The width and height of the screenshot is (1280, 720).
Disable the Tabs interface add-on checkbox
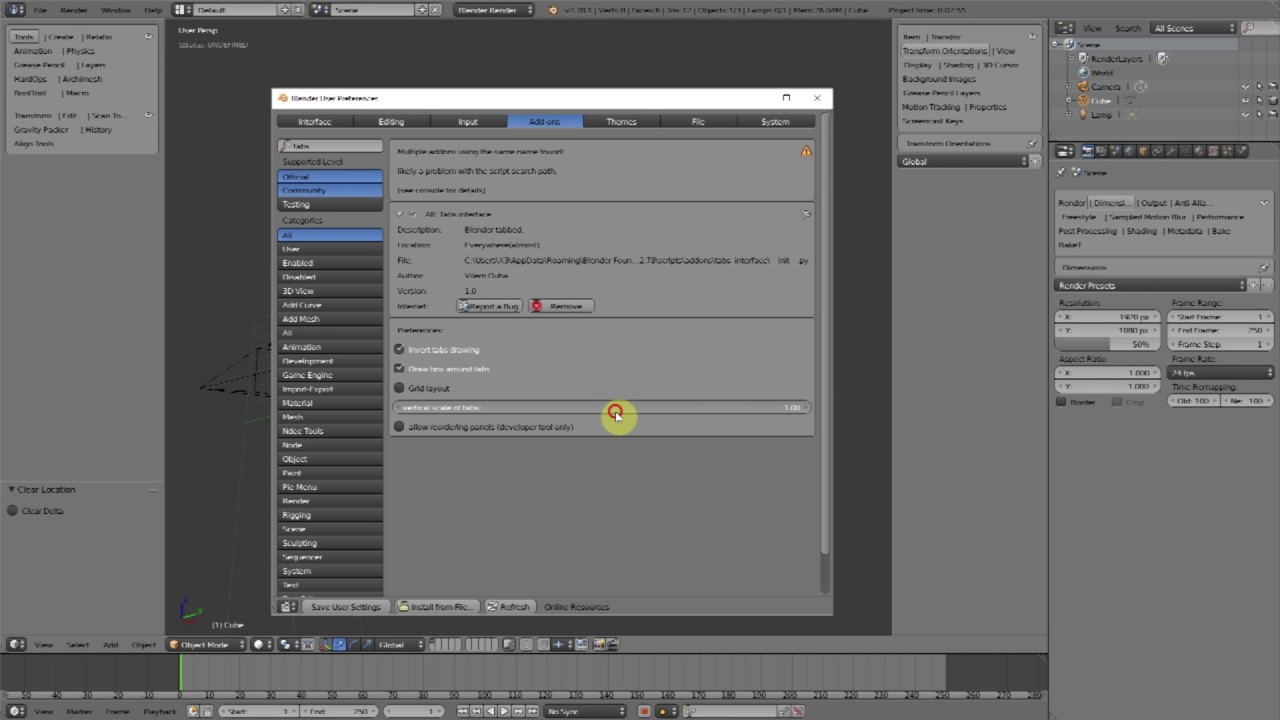[x=413, y=214]
